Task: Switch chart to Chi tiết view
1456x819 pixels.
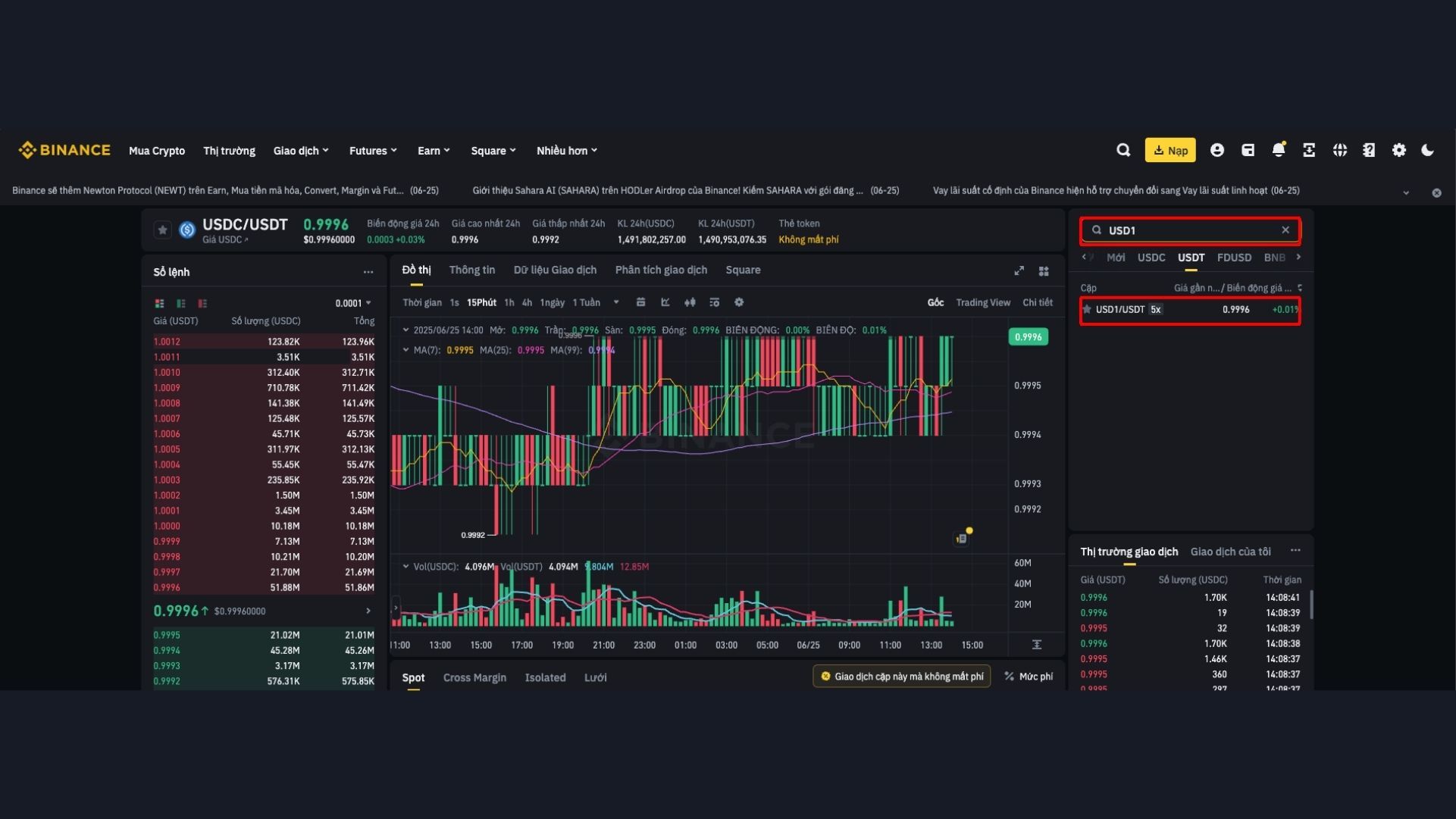Action: [1038, 302]
